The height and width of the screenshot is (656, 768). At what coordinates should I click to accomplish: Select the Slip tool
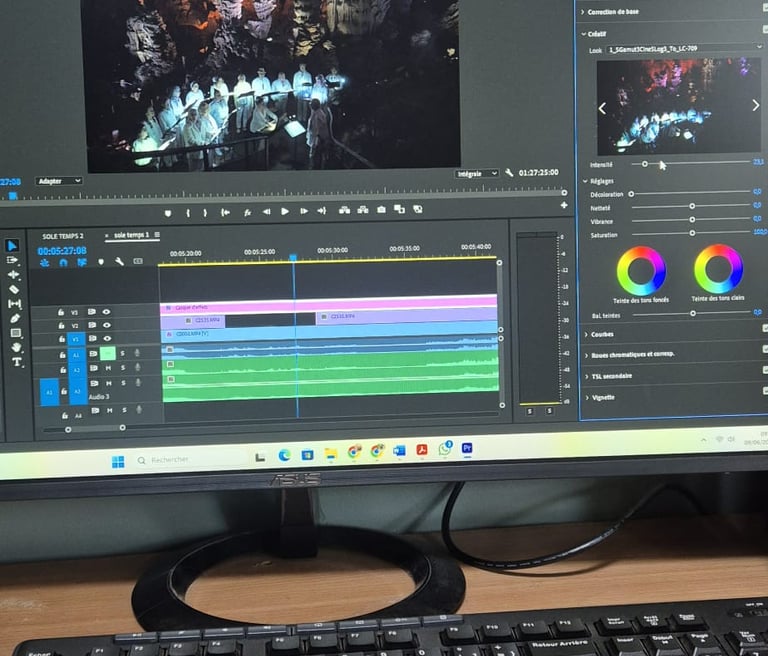click(14, 304)
